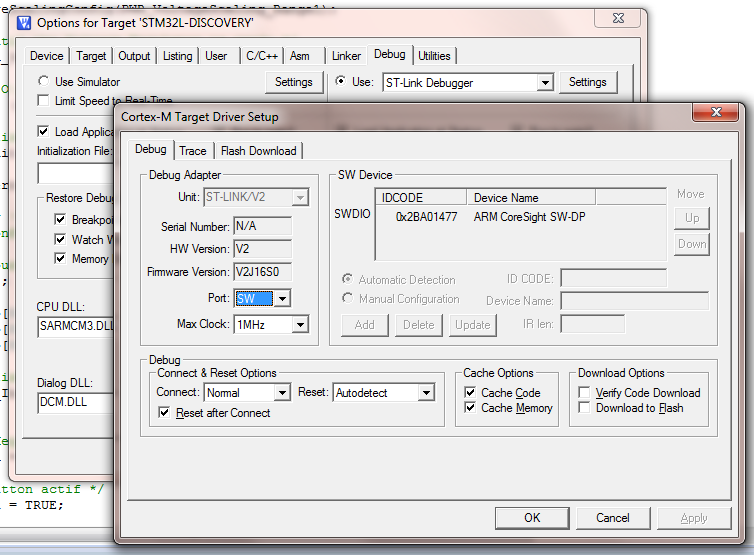Switch to the Device tab in Options
This screenshot has width=754, height=555.
(47, 56)
